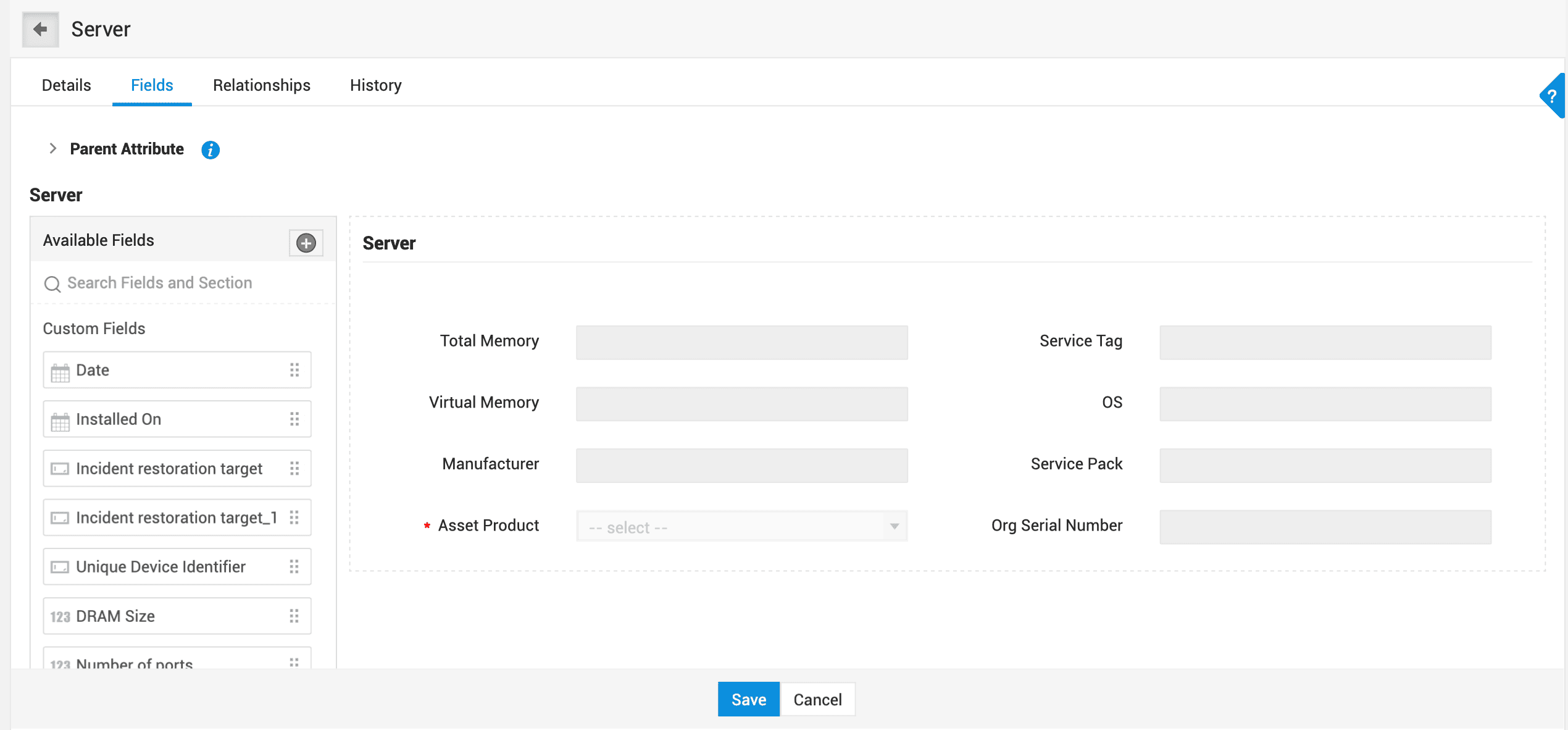The width and height of the screenshot is (1568, 730).
Task: Click the drag handle on Unique Device Identifier
Action: pyautogui.click(x=294, y=567)
